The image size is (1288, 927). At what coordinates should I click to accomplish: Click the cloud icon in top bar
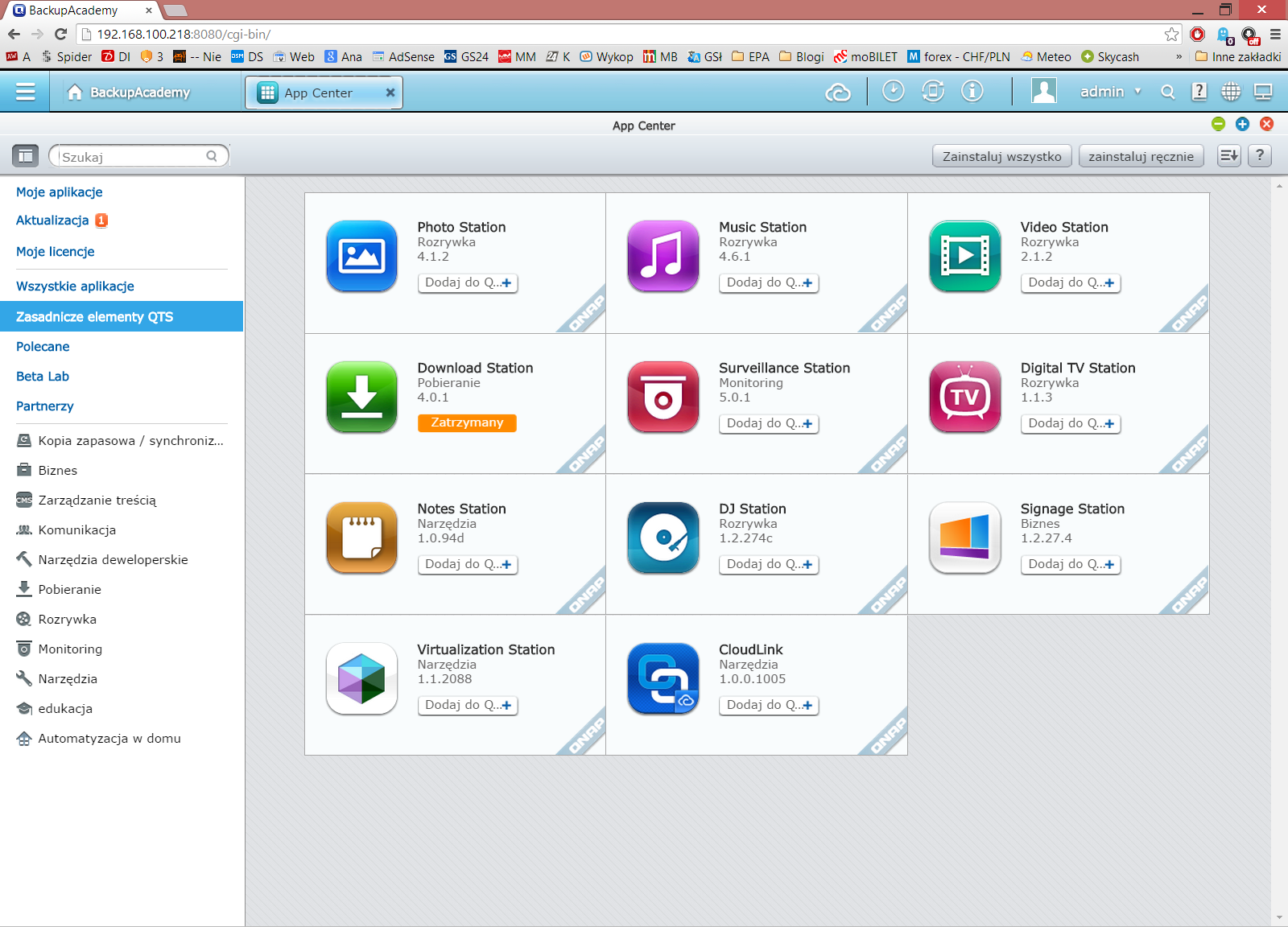[x=838, y=93]
